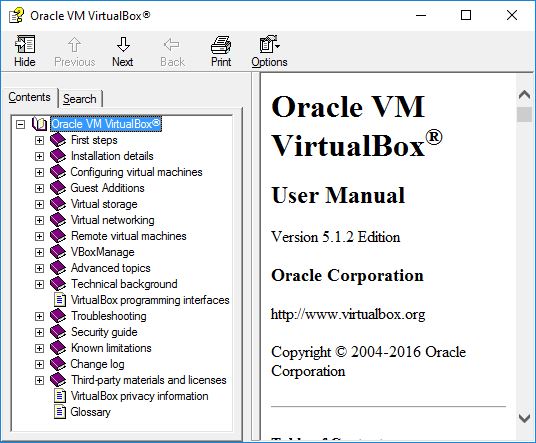Click the book icon beside Advanced topics
The width and height of the screenshot is (536, 443).
[58, 268]
